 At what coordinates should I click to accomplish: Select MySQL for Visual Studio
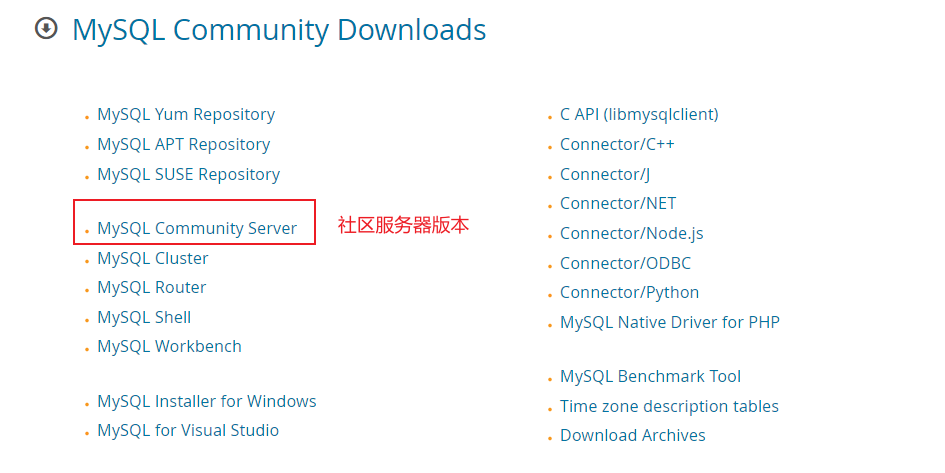coord(188,430)
